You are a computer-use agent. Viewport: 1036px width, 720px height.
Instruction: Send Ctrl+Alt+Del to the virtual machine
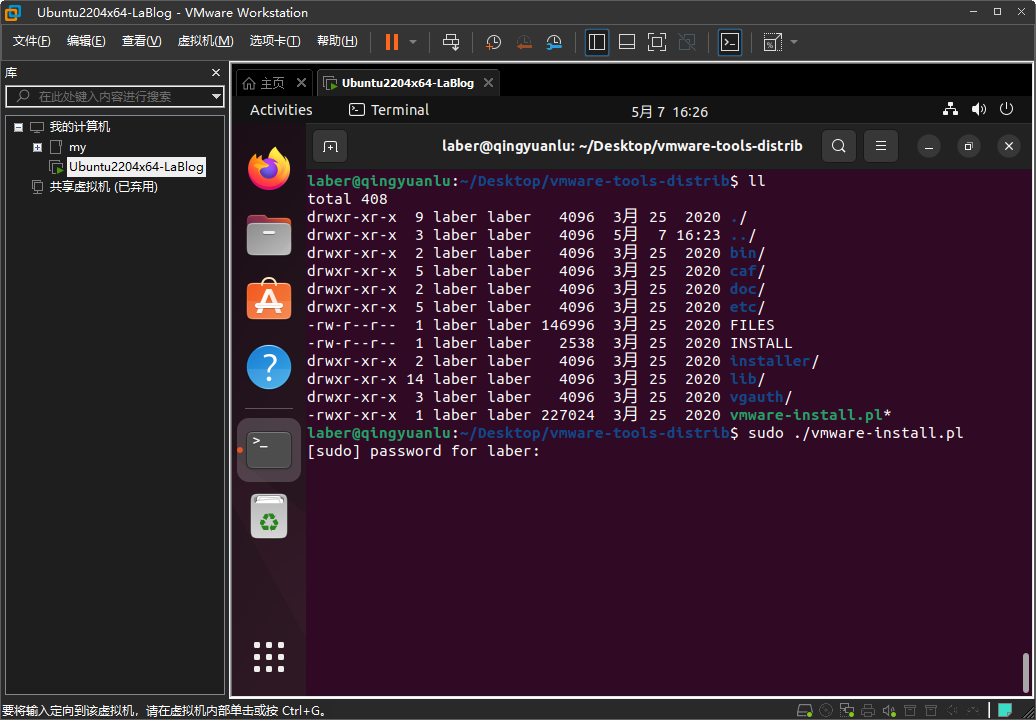451,42
